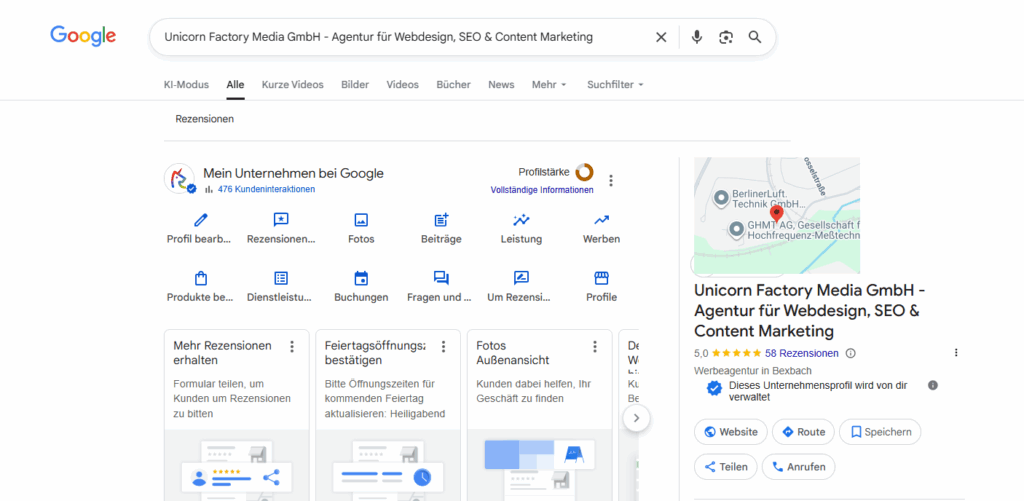1024x501 pixels.
Task: Click the Werben advertising arrow icon
Action: (601, 220)
